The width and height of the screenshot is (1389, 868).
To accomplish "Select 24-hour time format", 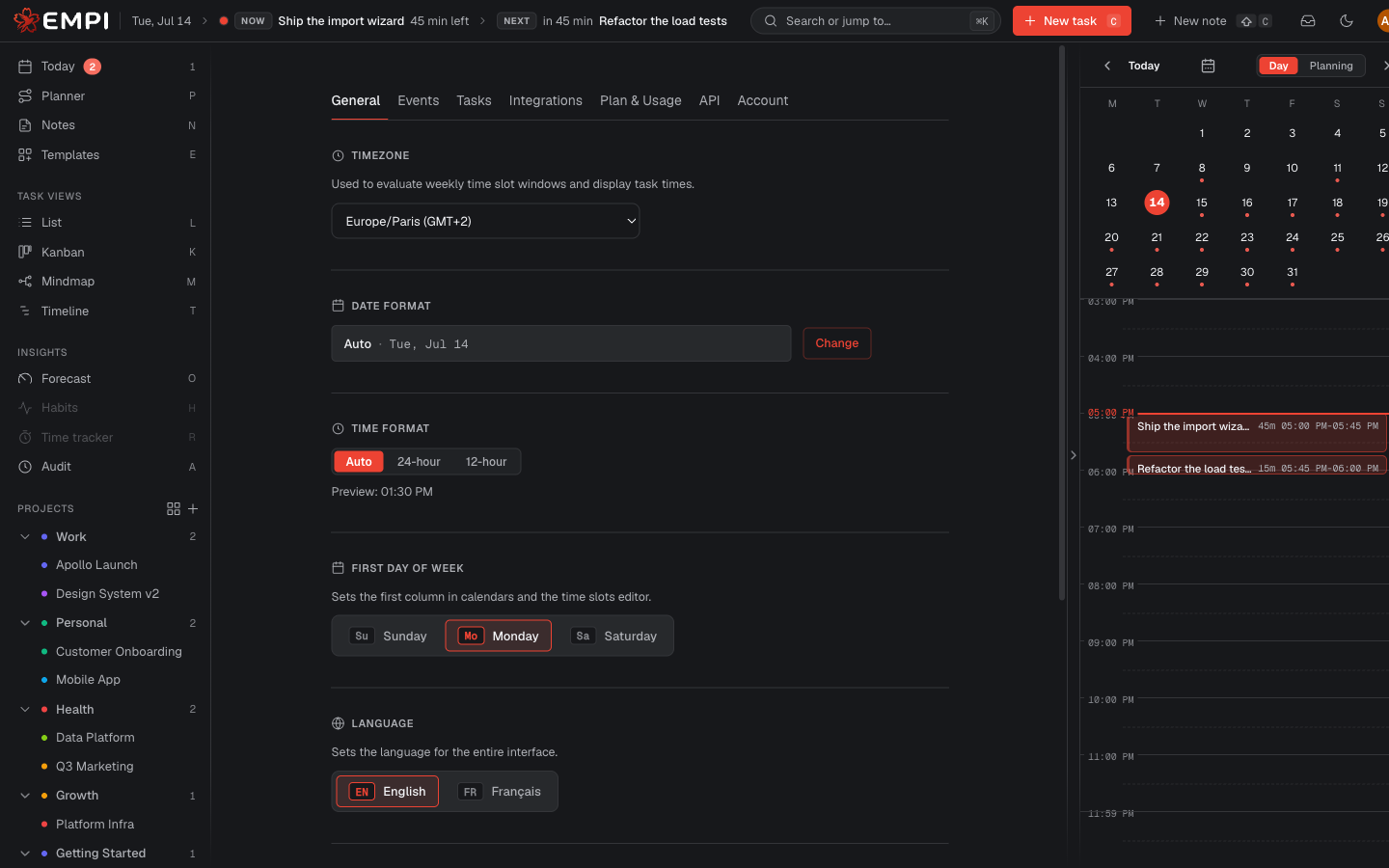I will [x=419, y=462].
